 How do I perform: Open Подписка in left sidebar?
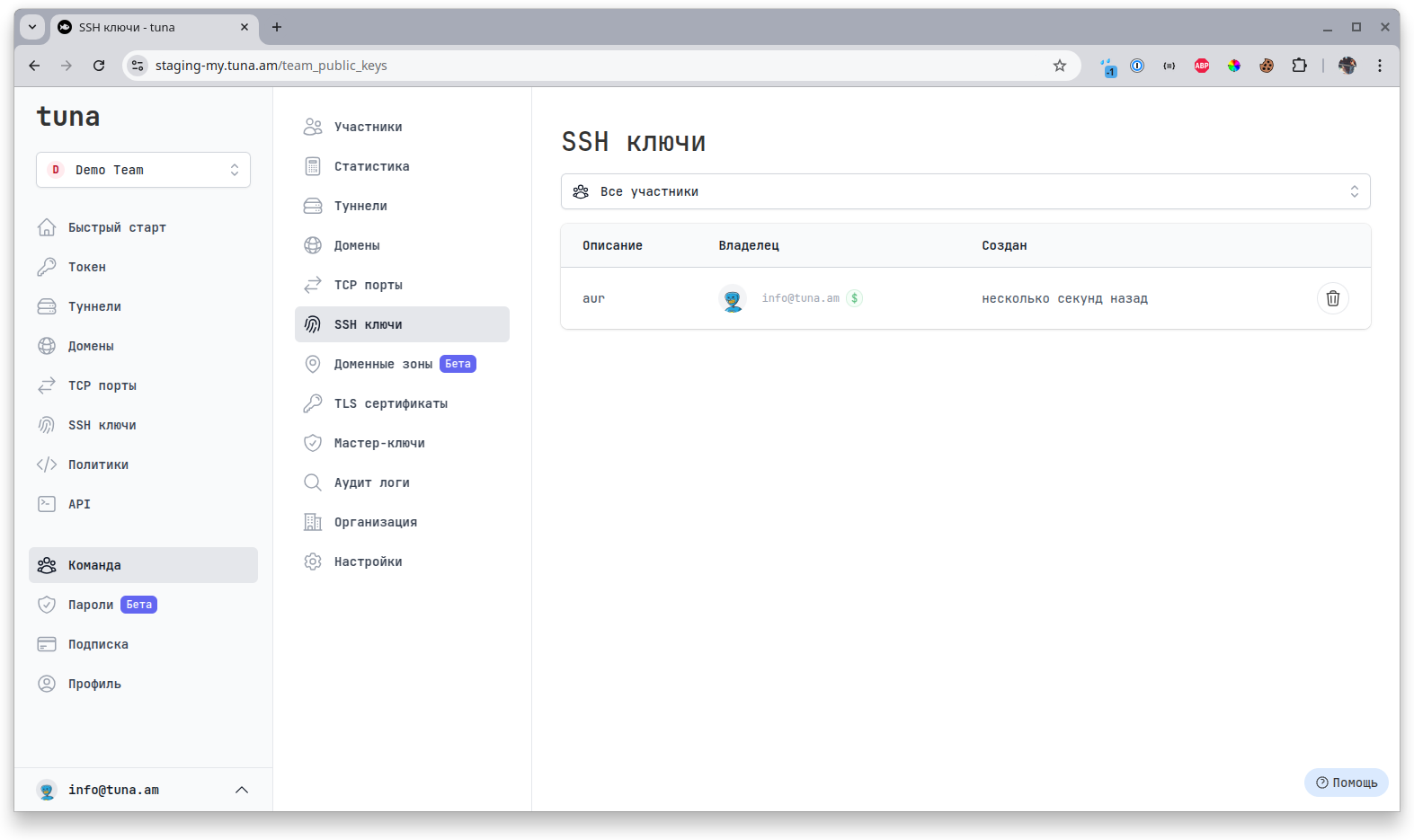[143, 644]
